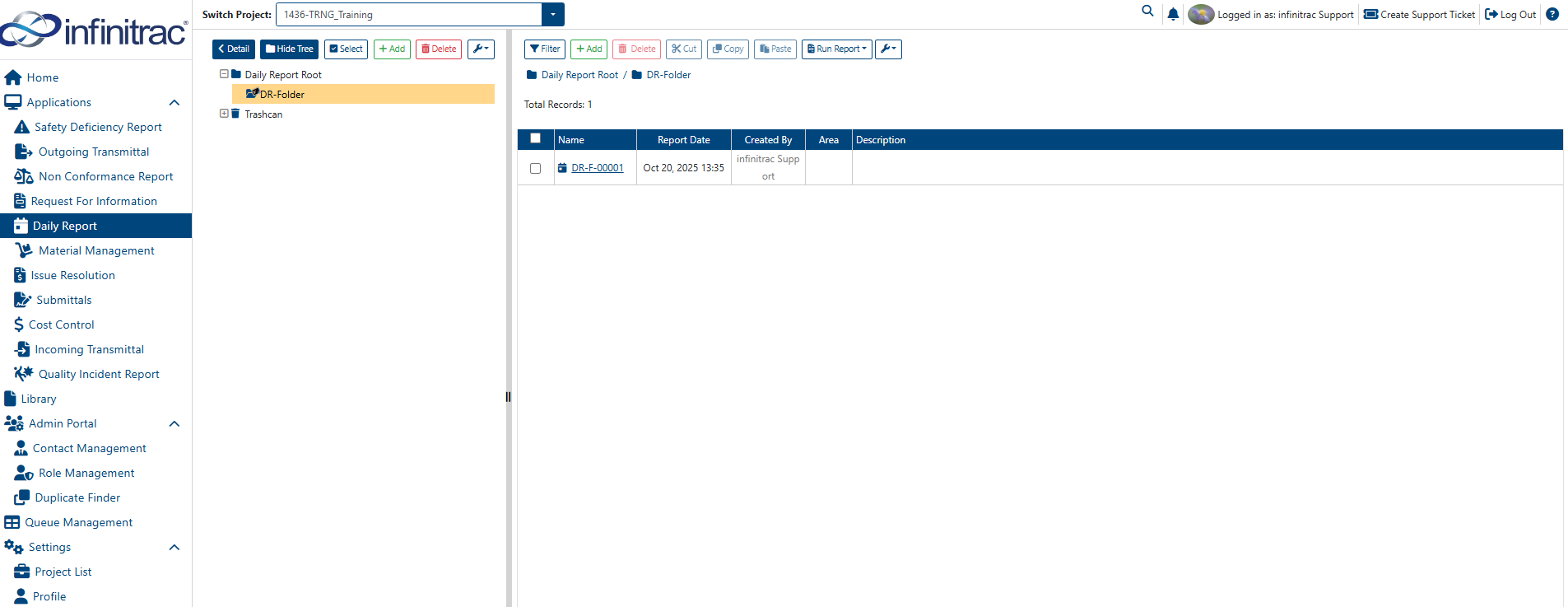The width and height of the screenshot is (1568, 607).
Task: Click Hide Tree button
Action: coord(290,49)
